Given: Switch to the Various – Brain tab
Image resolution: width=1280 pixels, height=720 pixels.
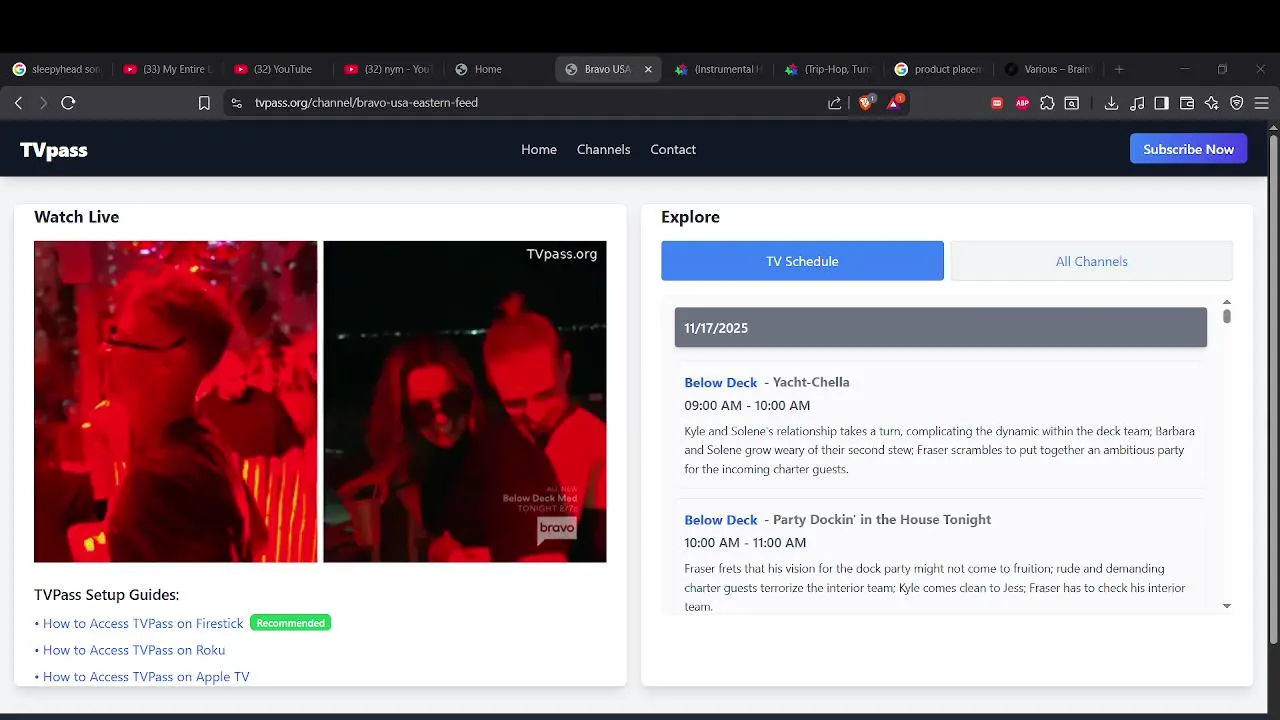Looking at the screenshot, I should click(1049, 69).
